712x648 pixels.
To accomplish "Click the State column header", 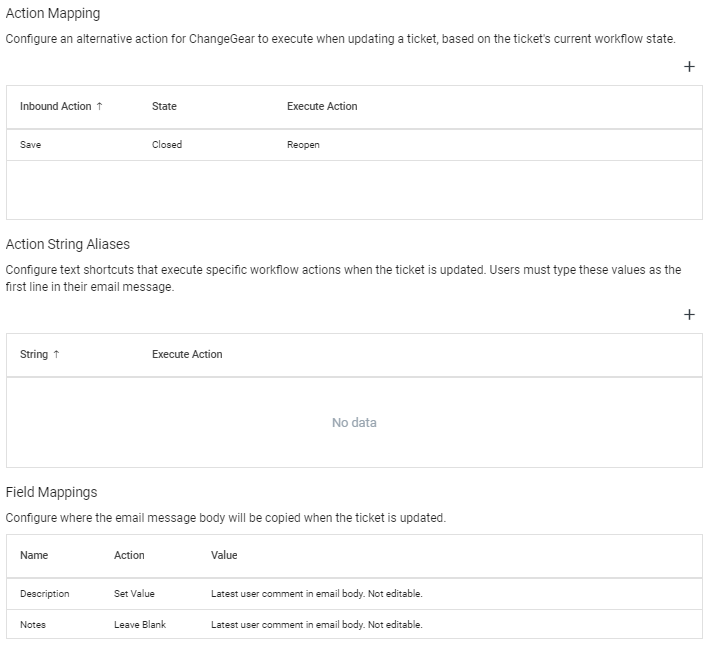I will tap(164, 106).
